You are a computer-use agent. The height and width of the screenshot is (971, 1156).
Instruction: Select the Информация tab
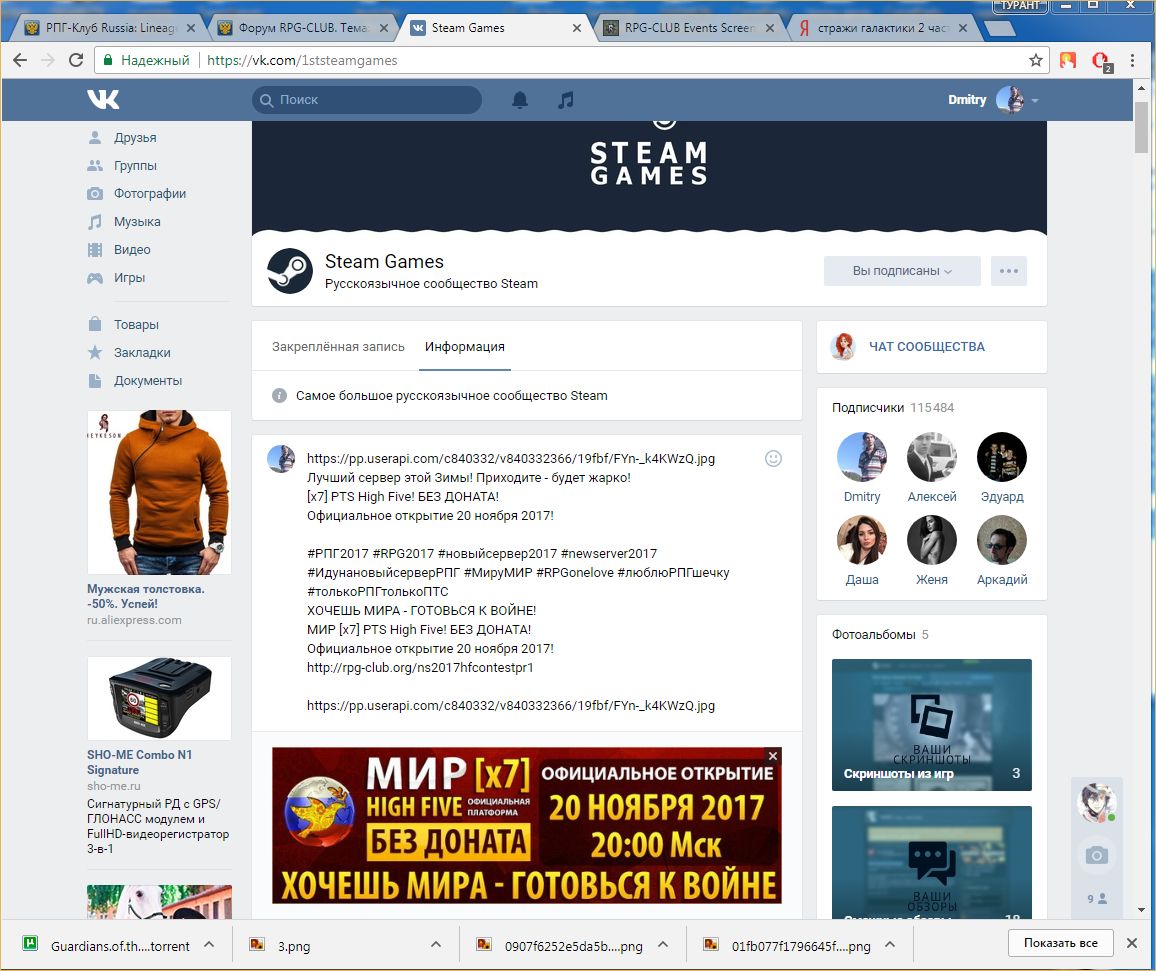point(464,347)
